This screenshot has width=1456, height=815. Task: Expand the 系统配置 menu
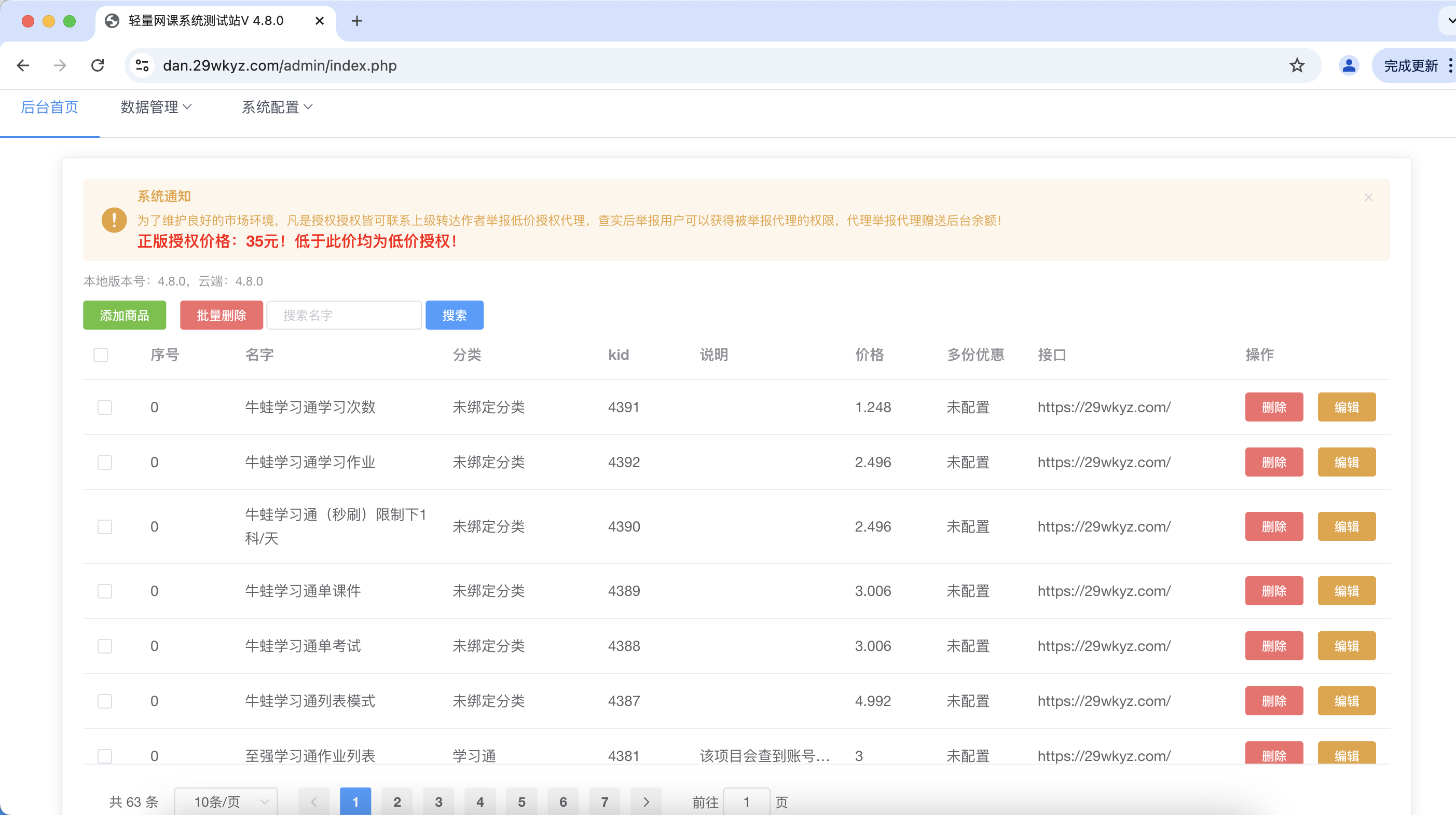click(277, 107)
